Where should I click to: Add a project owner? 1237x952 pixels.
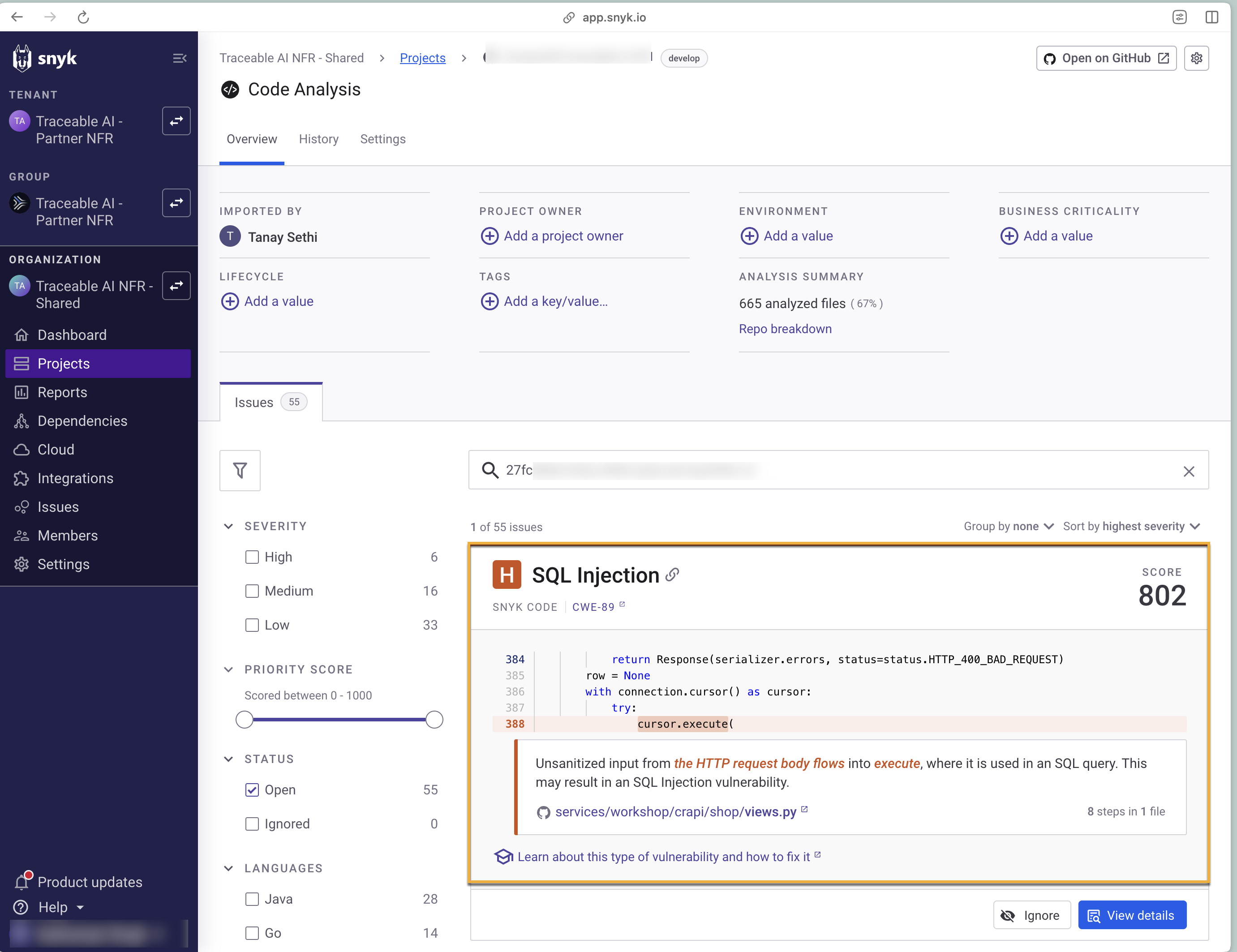pyautogui.click(x=552, y=236)
